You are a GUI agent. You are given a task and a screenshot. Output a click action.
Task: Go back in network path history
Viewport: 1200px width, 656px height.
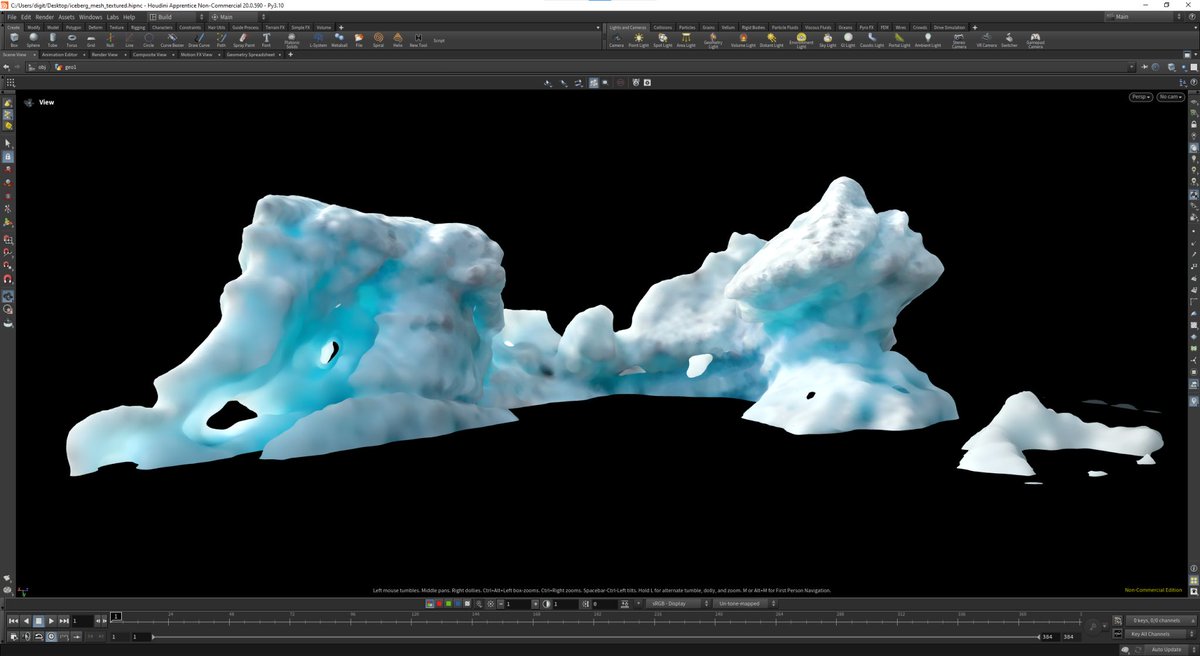pos(7,67)
